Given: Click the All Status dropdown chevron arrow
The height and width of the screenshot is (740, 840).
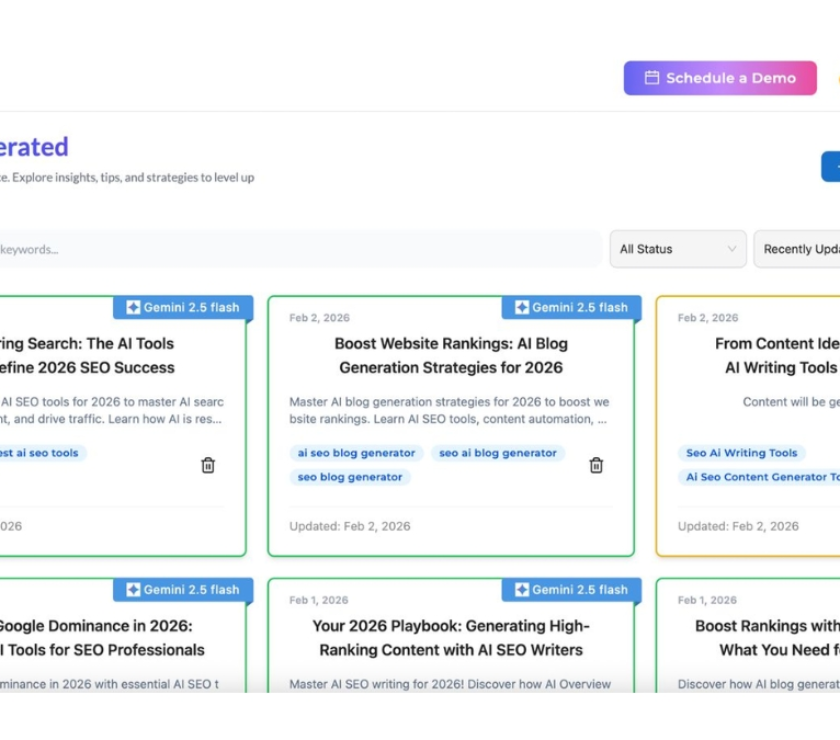Looking at the screenshot, I should (732, 249).
